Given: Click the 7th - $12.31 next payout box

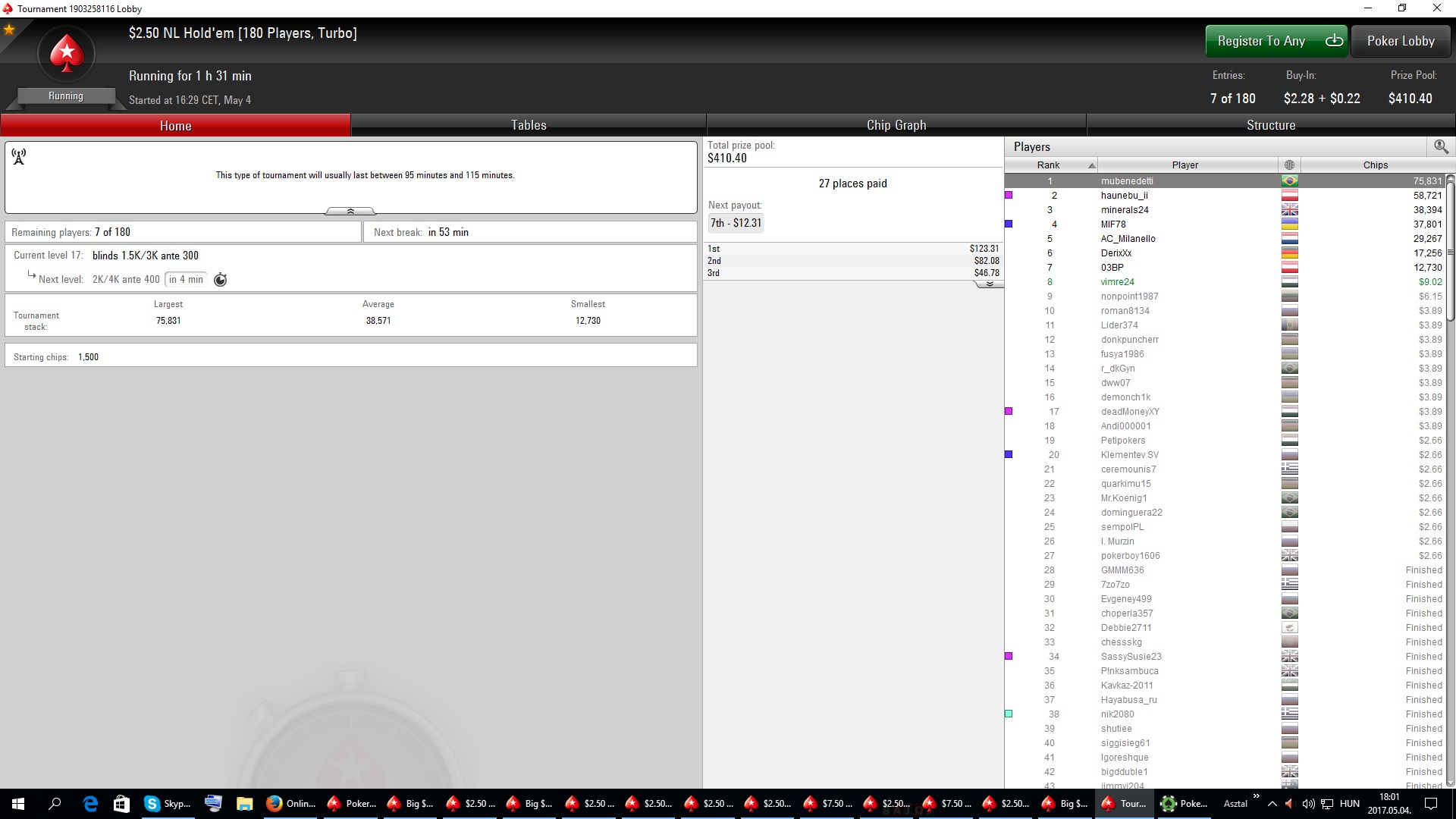Looking at the screenshot, I should (736, 223).
